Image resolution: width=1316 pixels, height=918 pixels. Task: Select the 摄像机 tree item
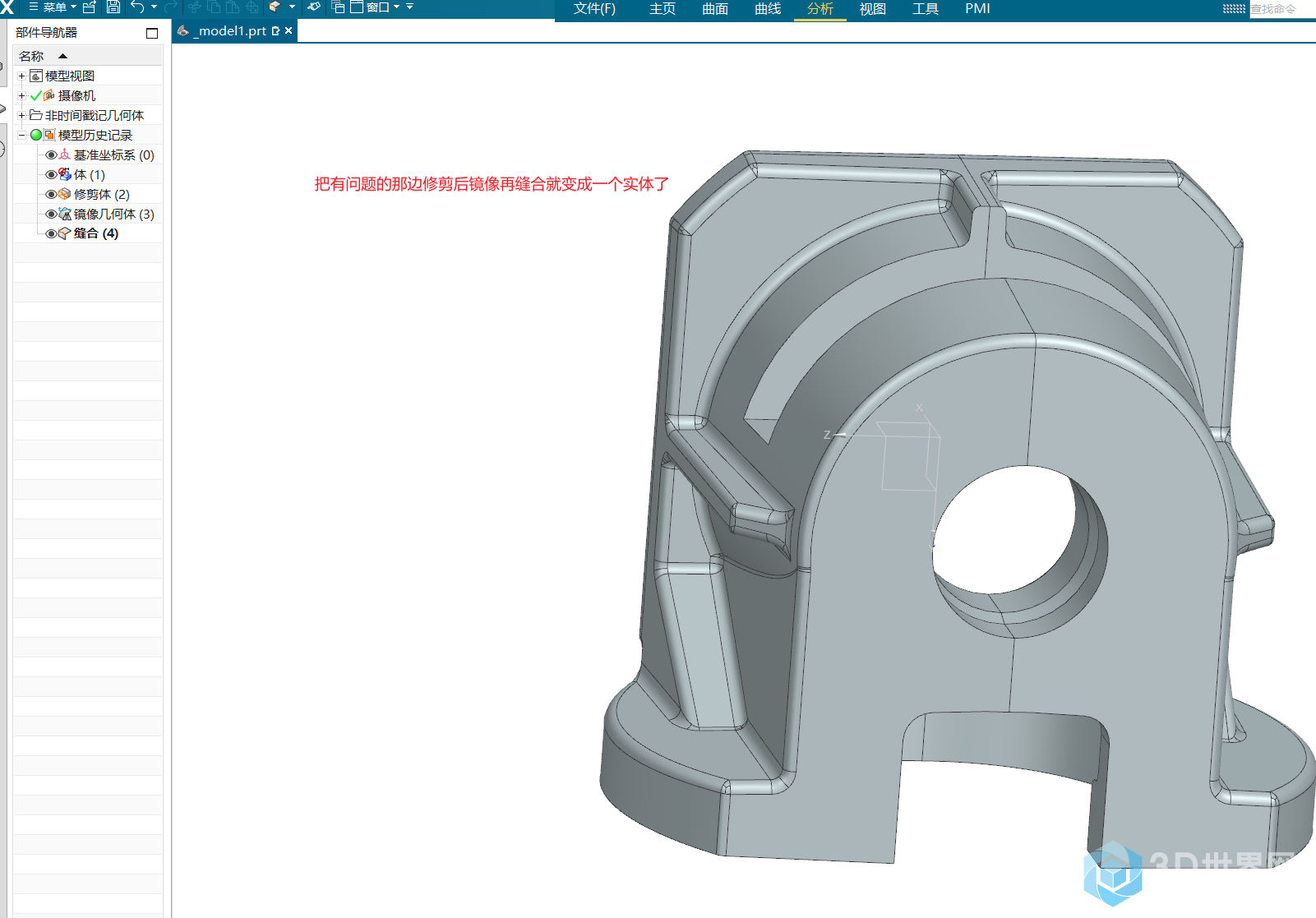pos(76,96)
